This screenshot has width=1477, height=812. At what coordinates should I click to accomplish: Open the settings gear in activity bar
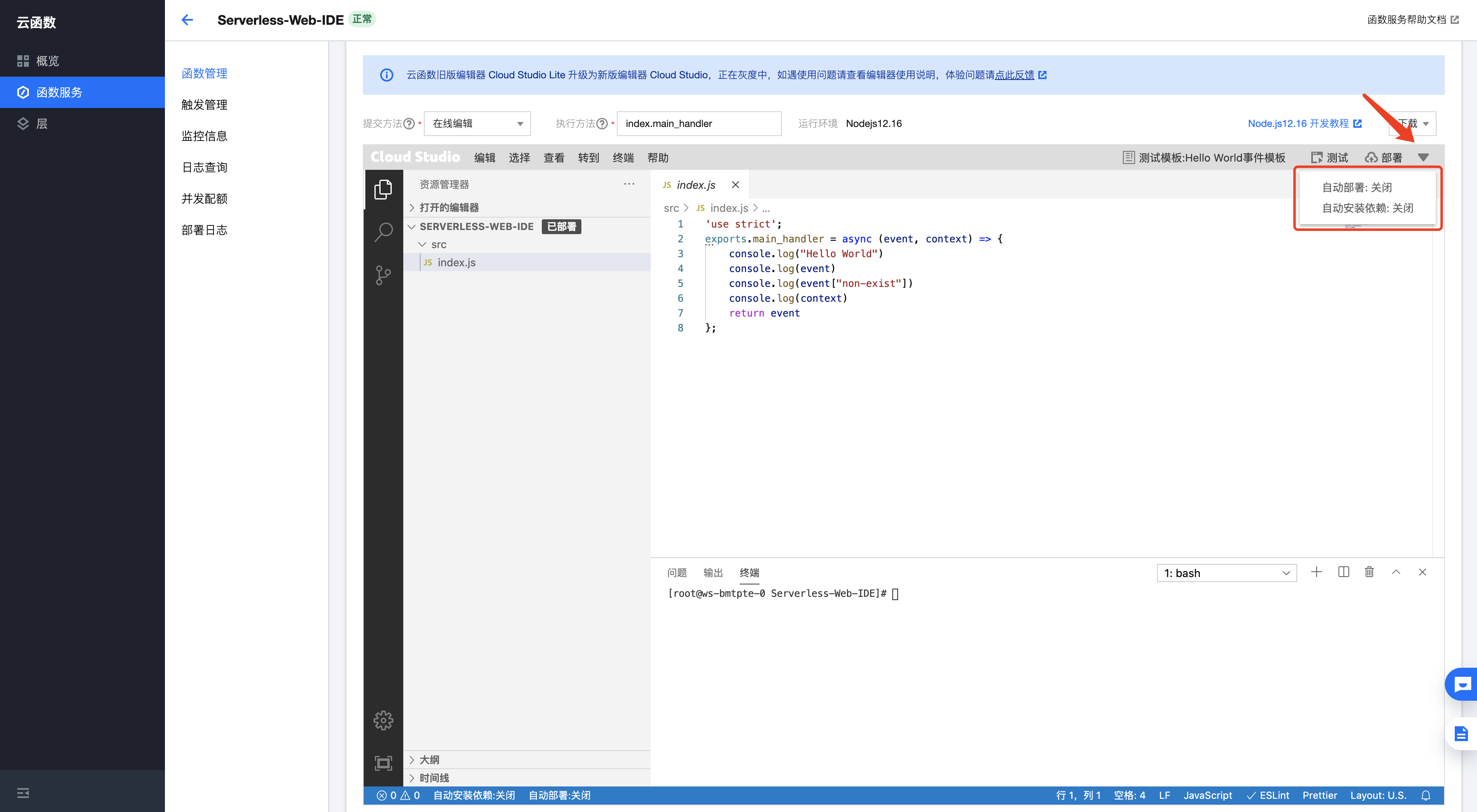coord(383,720)
